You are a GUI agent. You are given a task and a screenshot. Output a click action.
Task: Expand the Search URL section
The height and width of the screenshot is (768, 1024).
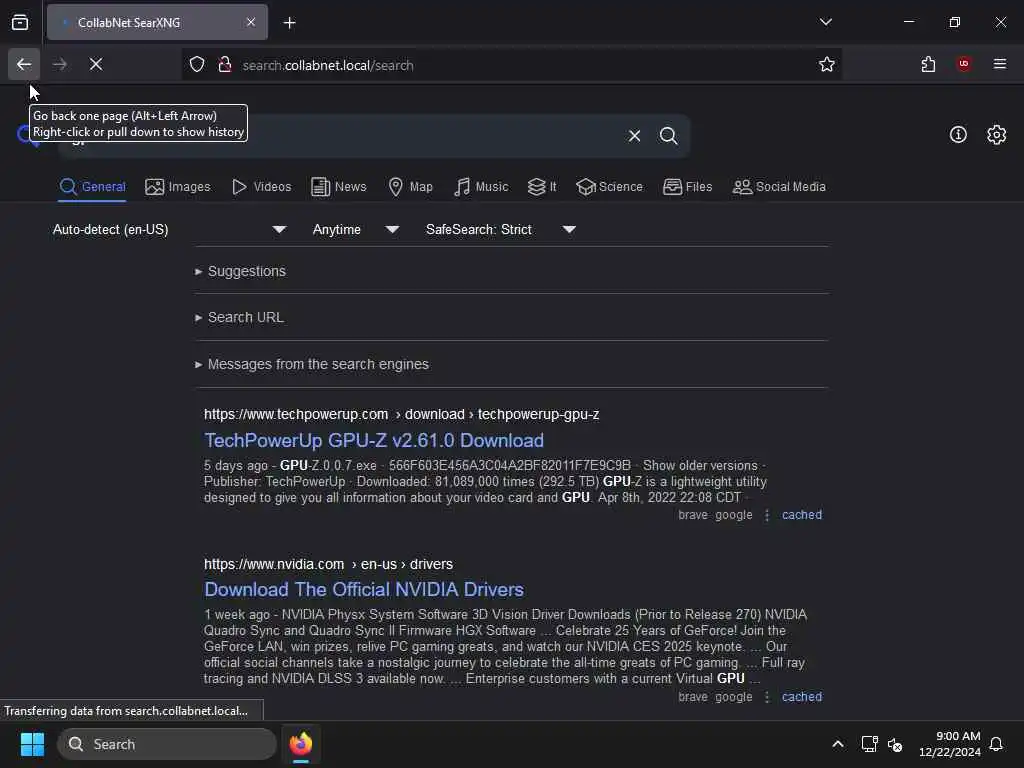point(239,317)
